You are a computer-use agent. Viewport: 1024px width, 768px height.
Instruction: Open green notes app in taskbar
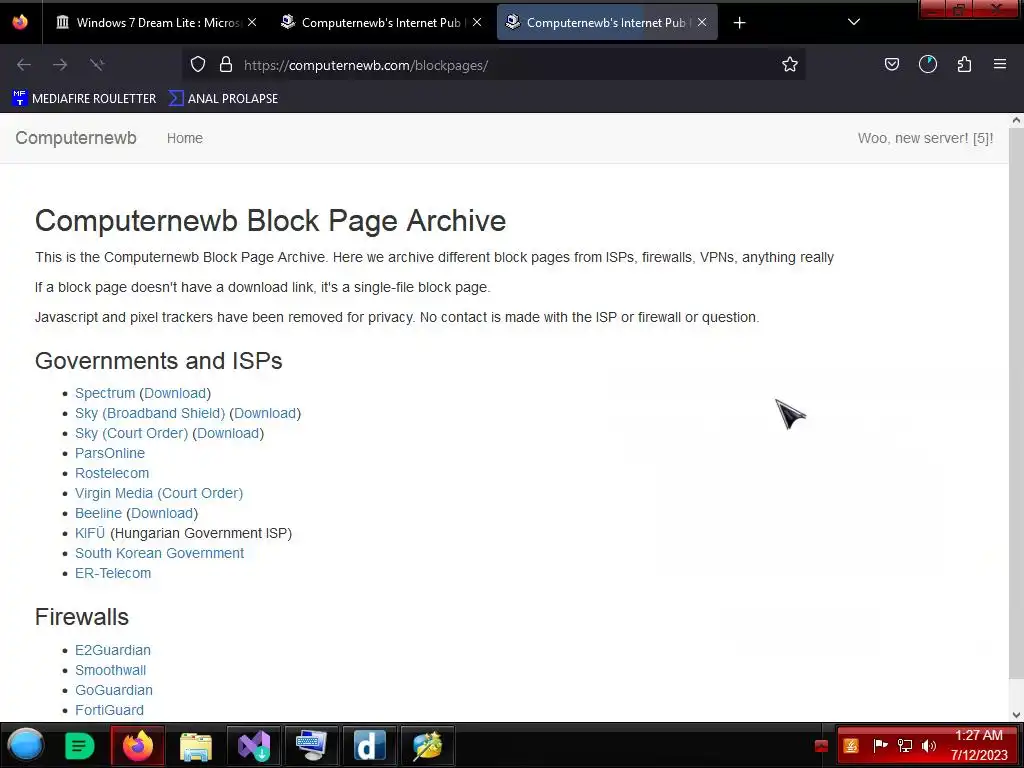[80, 746]
